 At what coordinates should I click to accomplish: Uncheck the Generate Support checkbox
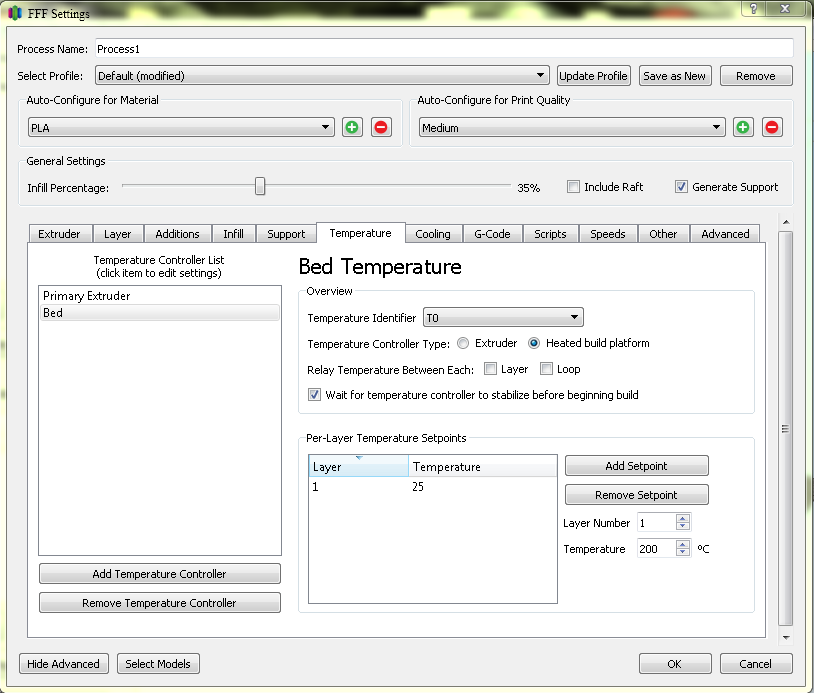[x=681, y=187]
